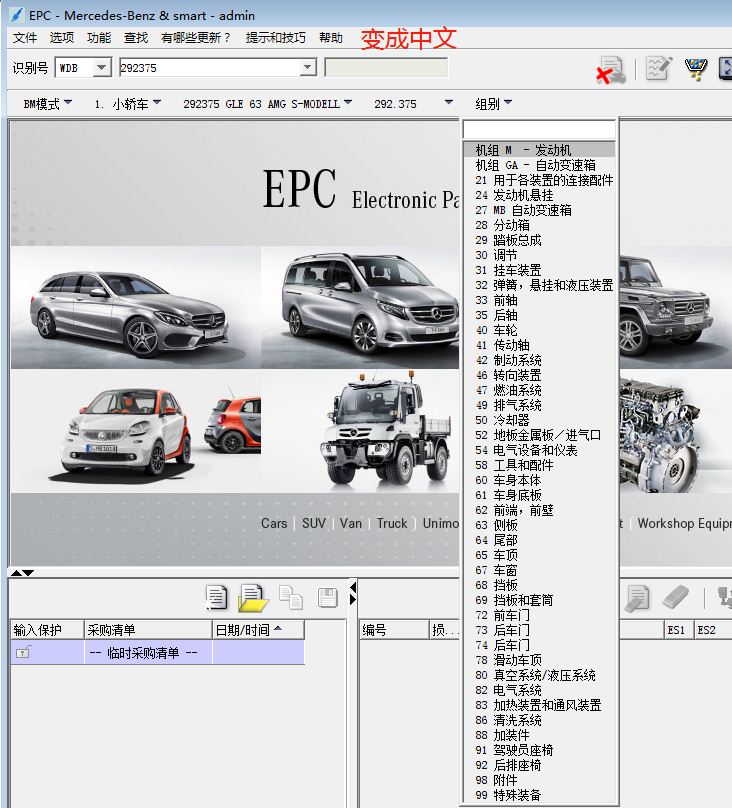The width and height of the screenshot is (732, 808).
Task: Open the 查找 menu
Action: point(136,38)
